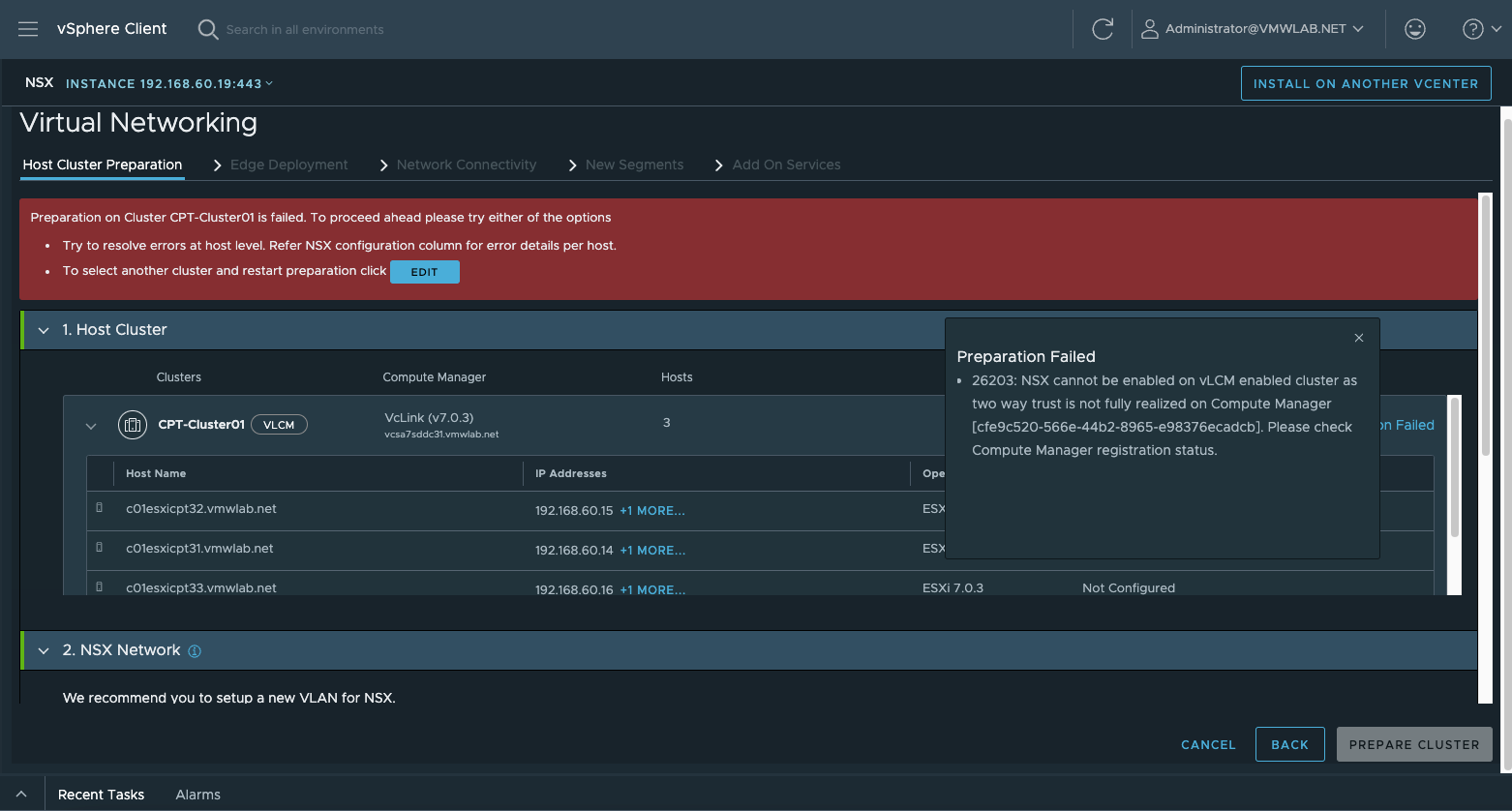Click the BACK button
The image size is (1512, 811).
(x=1289, y=744)
